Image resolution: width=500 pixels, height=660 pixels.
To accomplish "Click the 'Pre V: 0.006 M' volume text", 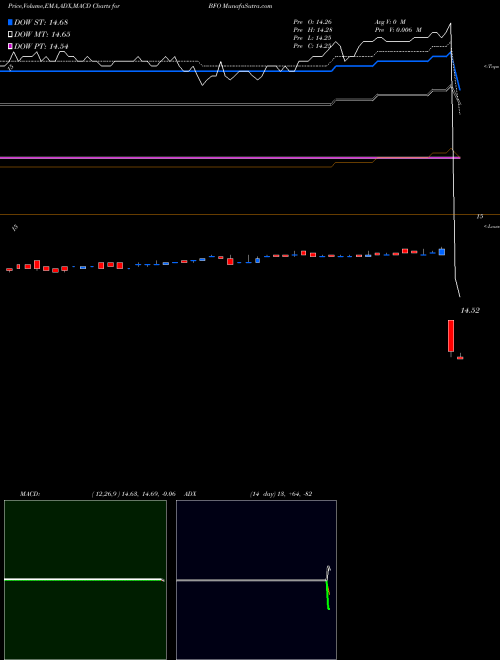I will click(x=398, y=30).
